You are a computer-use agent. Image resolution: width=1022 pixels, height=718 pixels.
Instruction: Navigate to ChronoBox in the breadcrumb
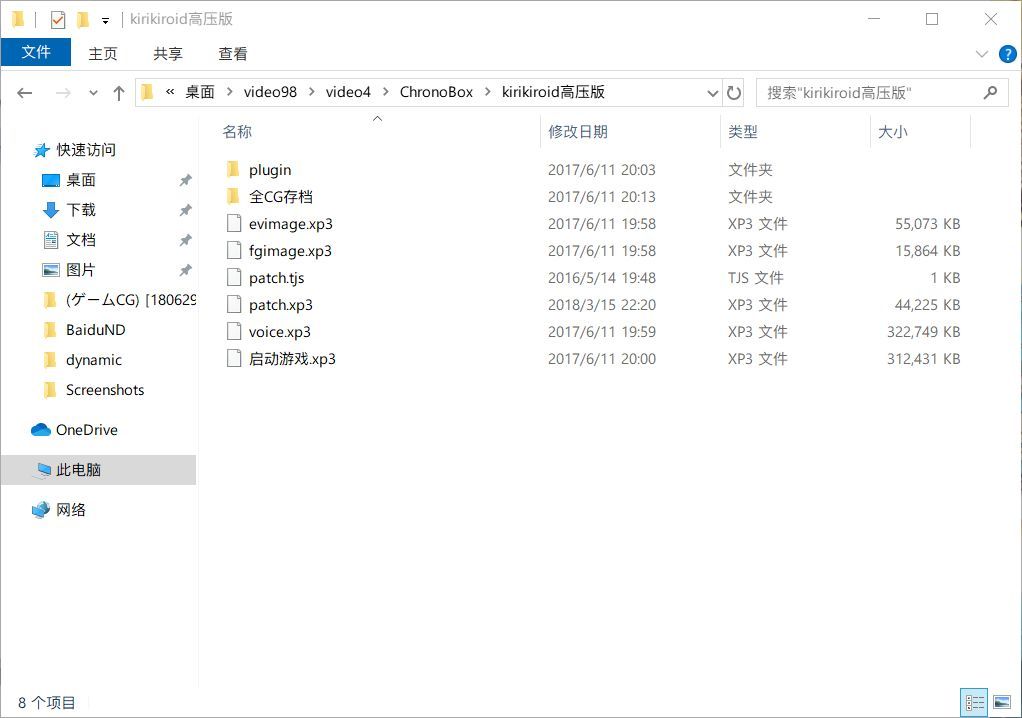click(x=436, y=92)
